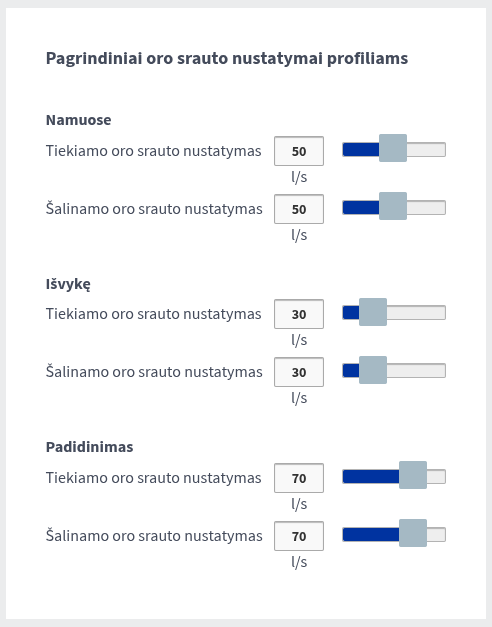Click blue filled track of Padidinimas Tiekiamo slider
Screen dimensions: 492x627
pos(371,477)
